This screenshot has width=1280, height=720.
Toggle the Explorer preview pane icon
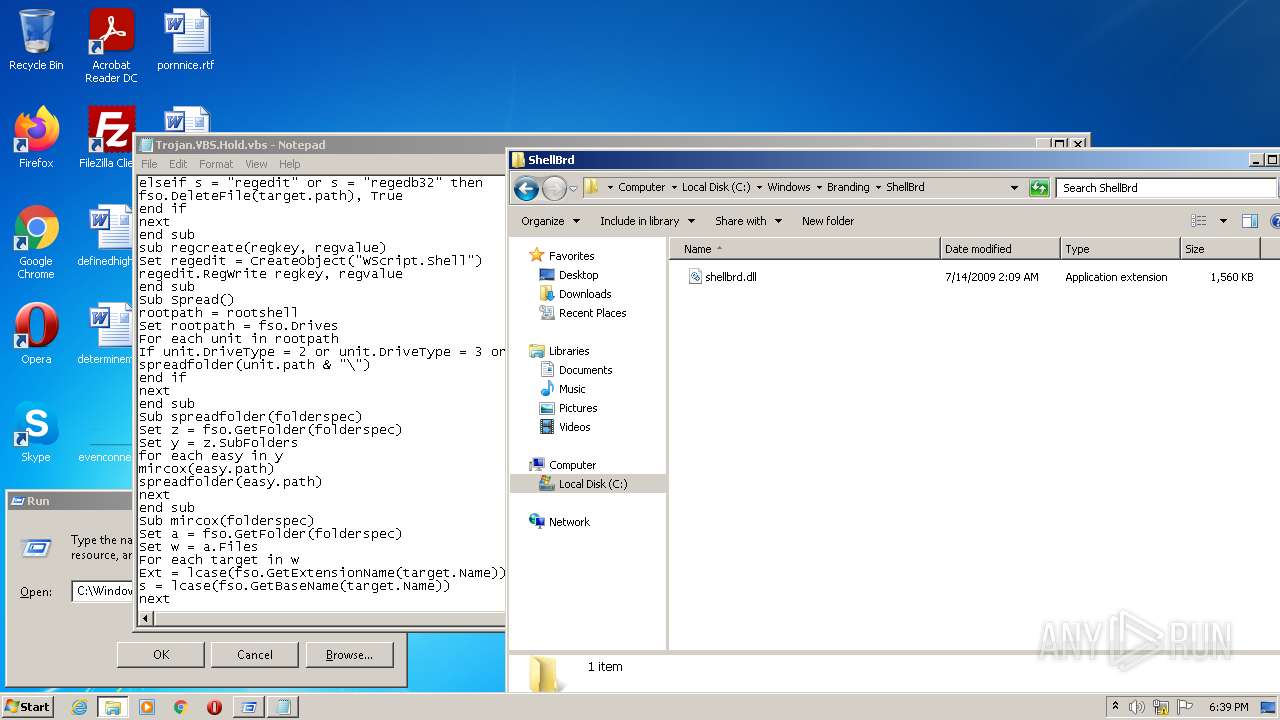coord(1249,221)
